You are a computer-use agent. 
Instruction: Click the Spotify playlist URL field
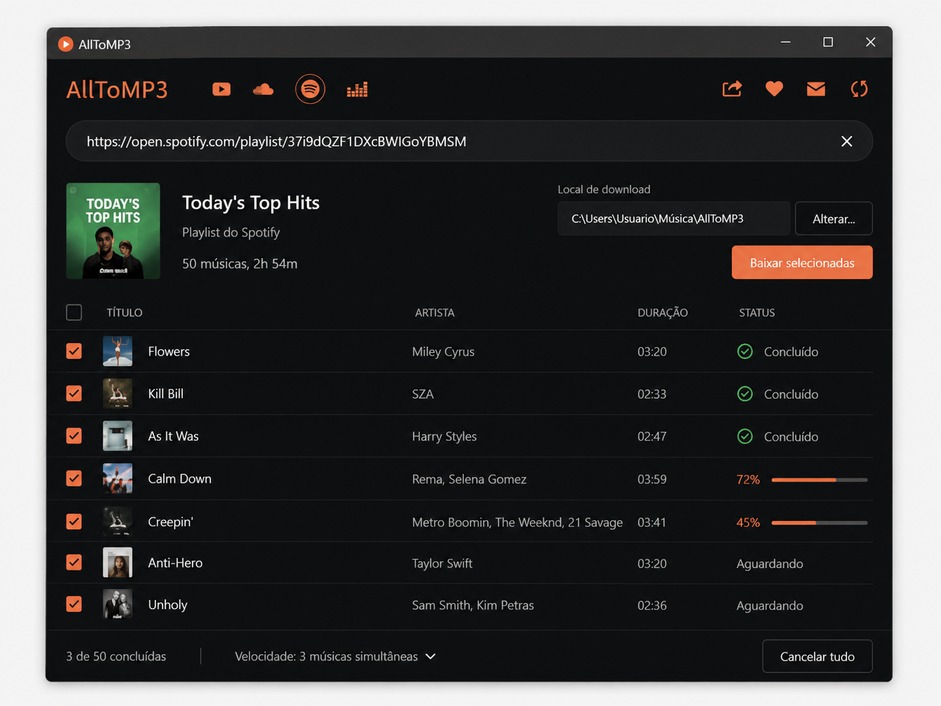(469, 141)
